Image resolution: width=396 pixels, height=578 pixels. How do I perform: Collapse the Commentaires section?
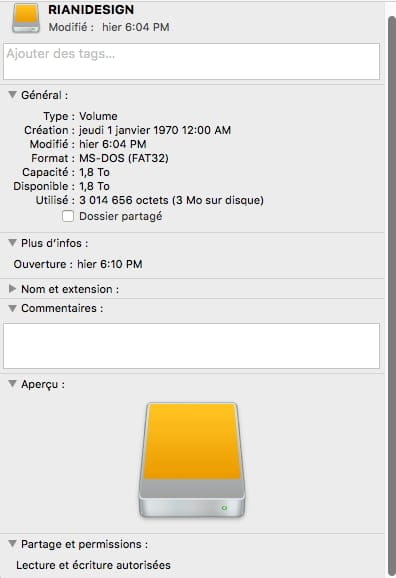click(x=13, y=308)
